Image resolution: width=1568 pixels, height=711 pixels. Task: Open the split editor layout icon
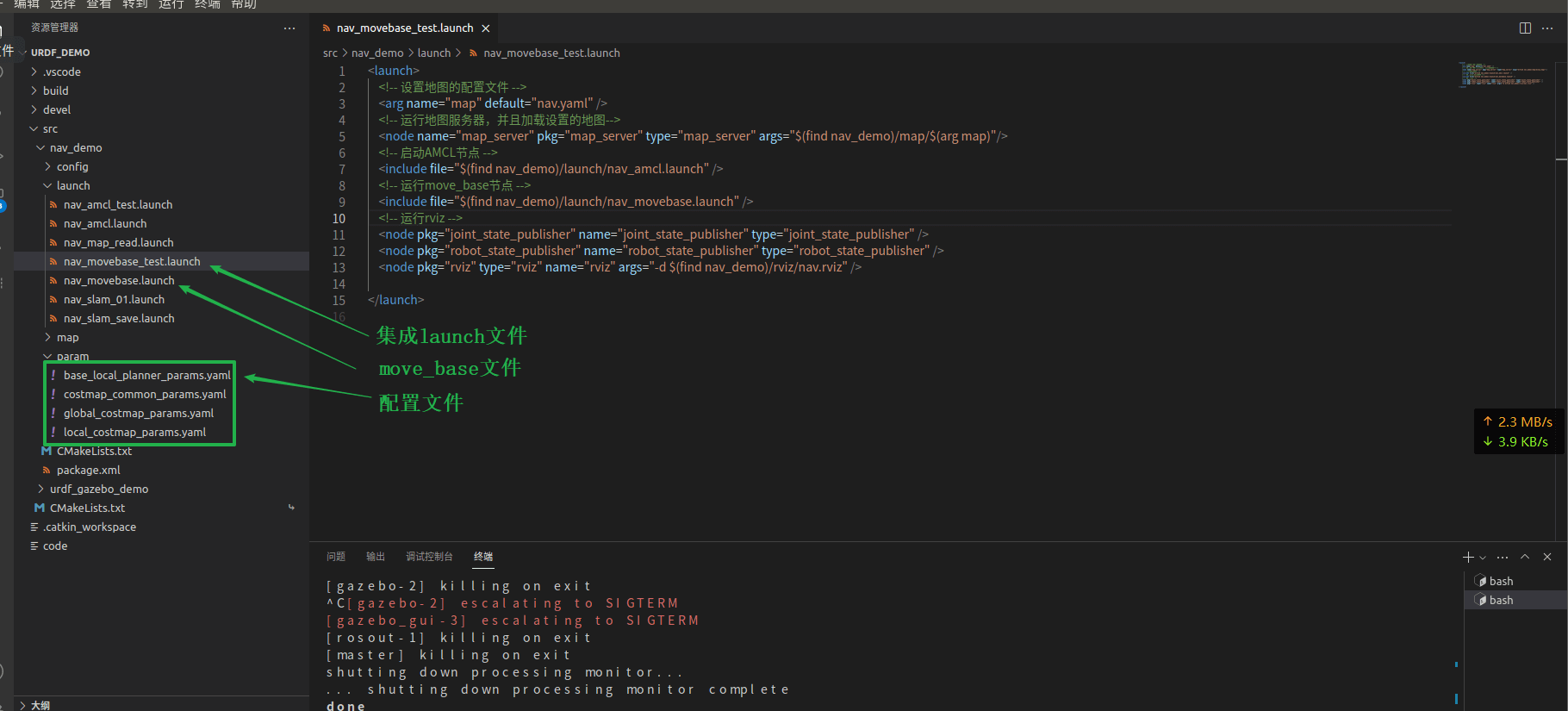[x=1525, y=28]
